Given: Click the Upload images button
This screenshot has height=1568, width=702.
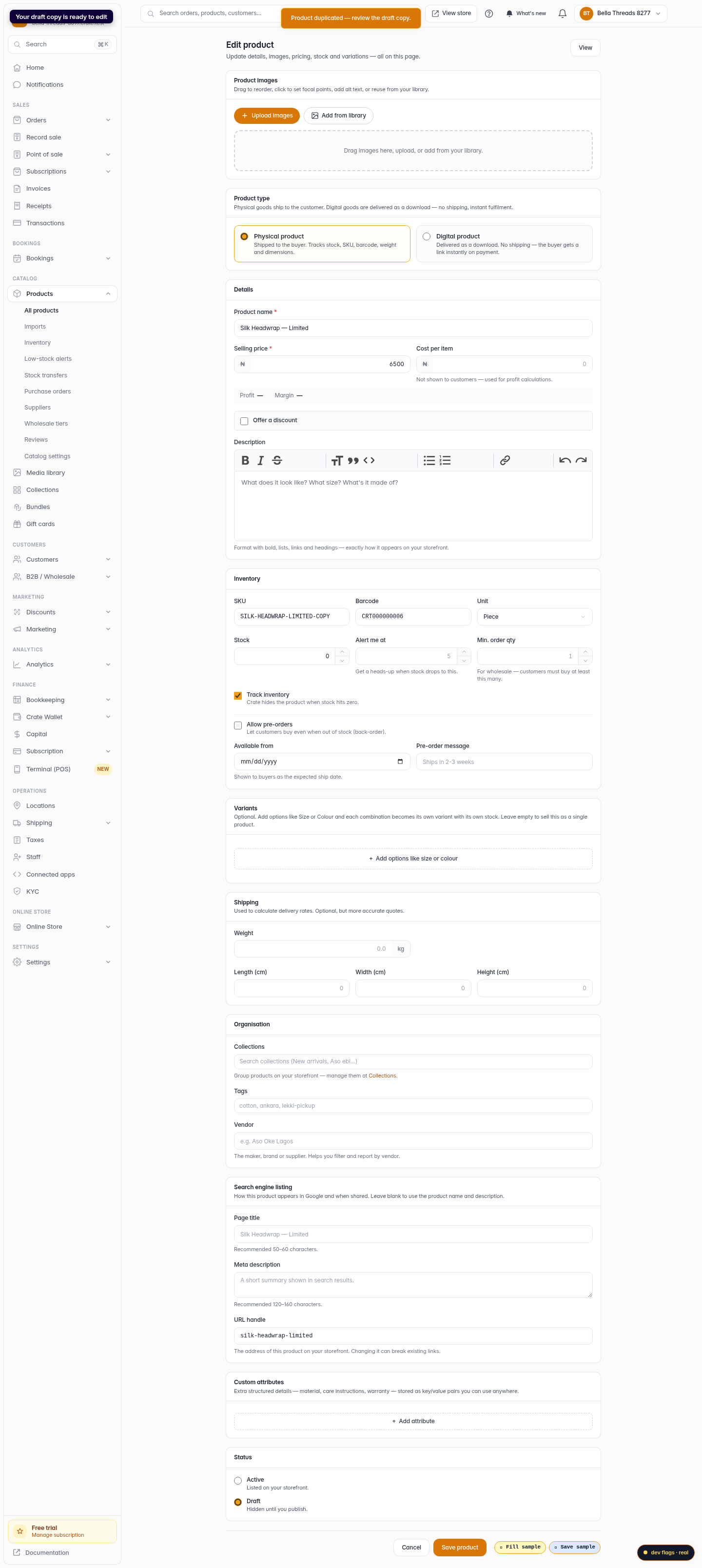Looking at the screenshot, I should tap(267, 116).
